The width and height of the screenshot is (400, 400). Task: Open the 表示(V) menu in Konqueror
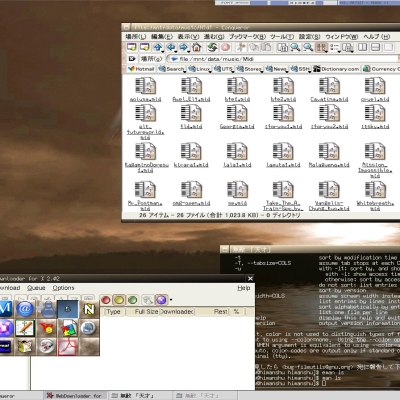188,36
